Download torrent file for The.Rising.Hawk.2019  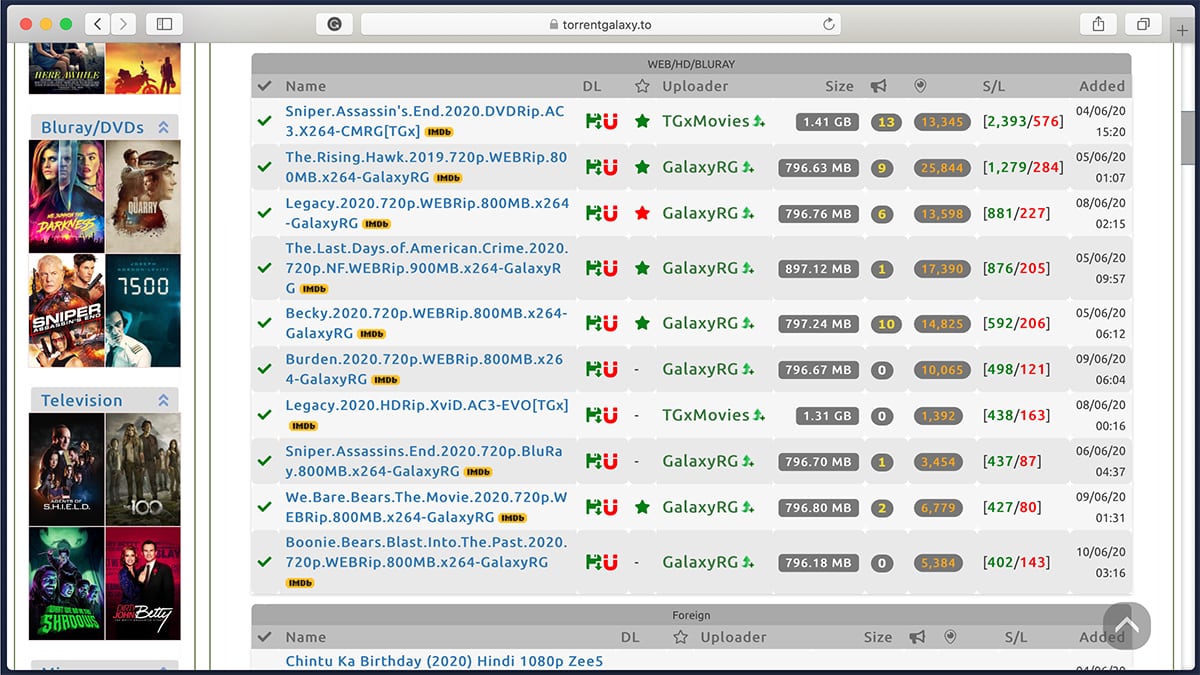593,167
